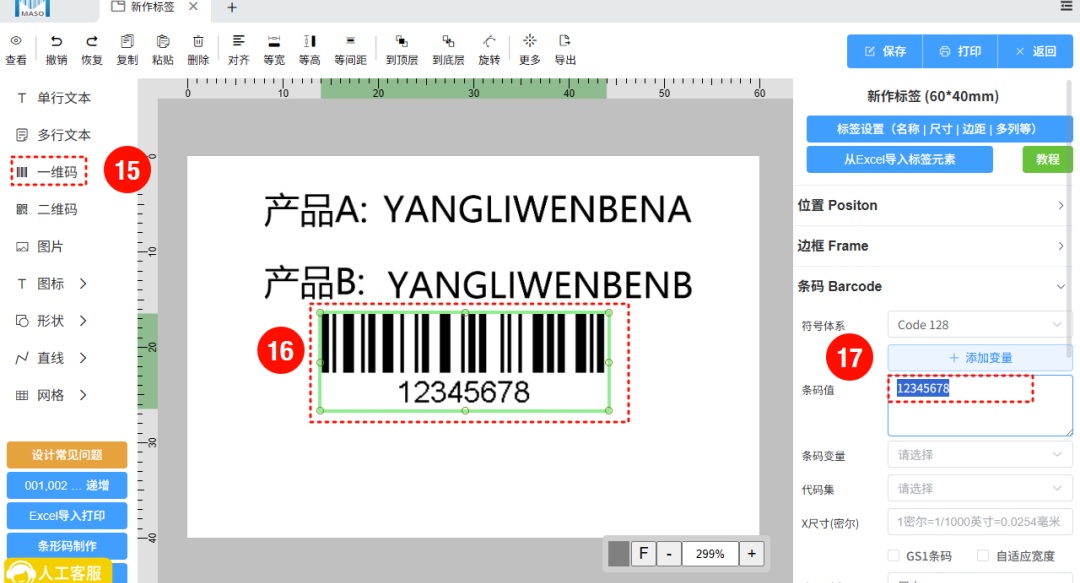Rotate element with the 旋转 icon
This screenshot has height=583, width=1080.
coord(489,41)
